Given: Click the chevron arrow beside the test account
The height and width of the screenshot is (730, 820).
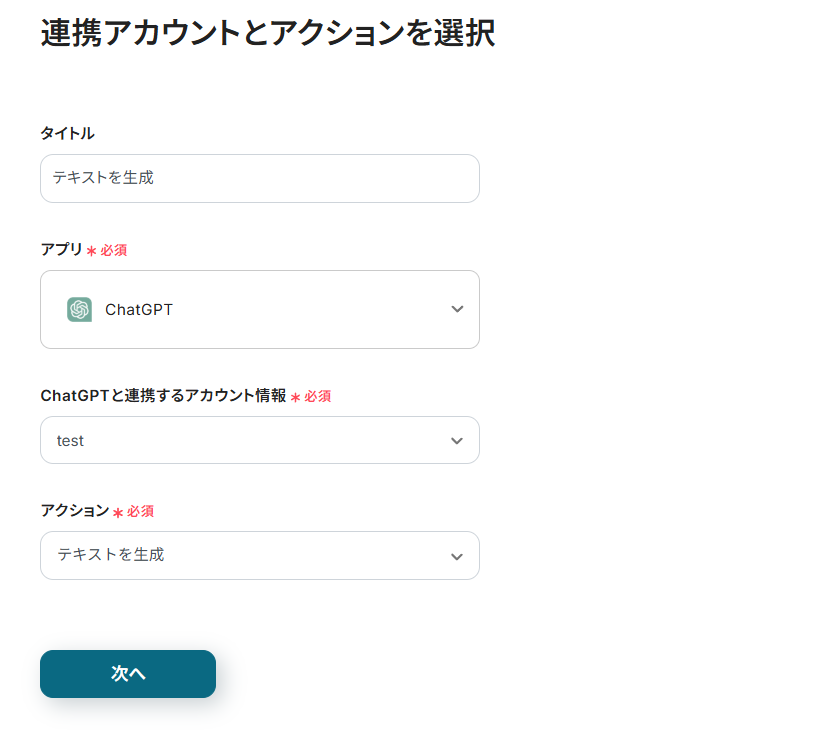Looking at the screenshot, I should point(457,441).
